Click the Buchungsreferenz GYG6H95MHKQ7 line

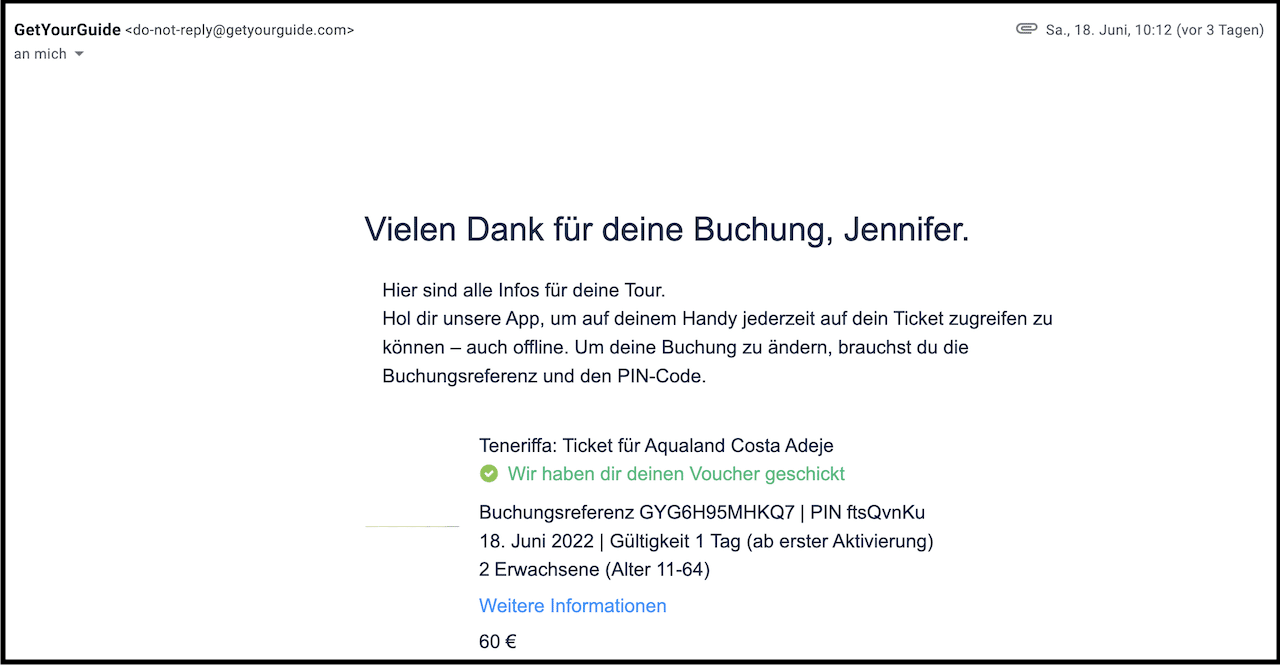[x=702, y=513]
